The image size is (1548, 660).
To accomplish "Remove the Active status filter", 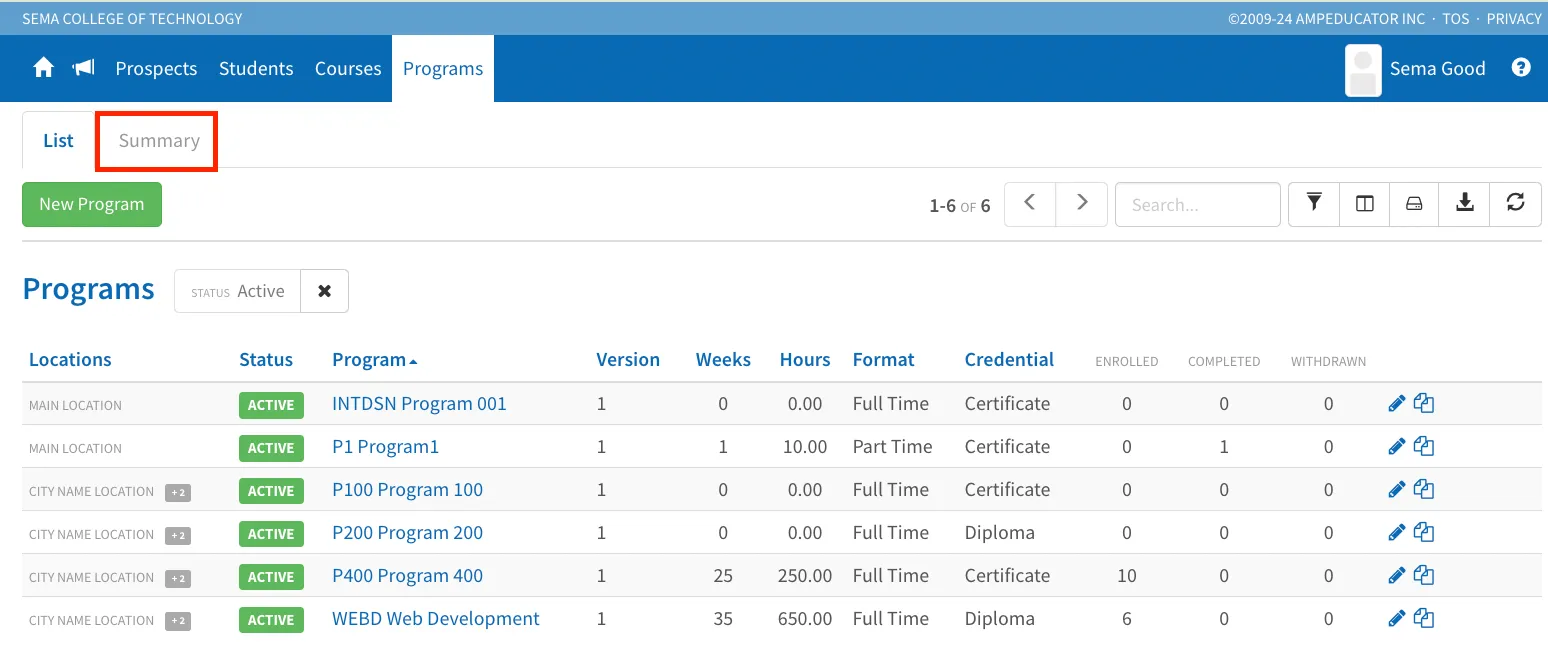I will coord(324,291).
